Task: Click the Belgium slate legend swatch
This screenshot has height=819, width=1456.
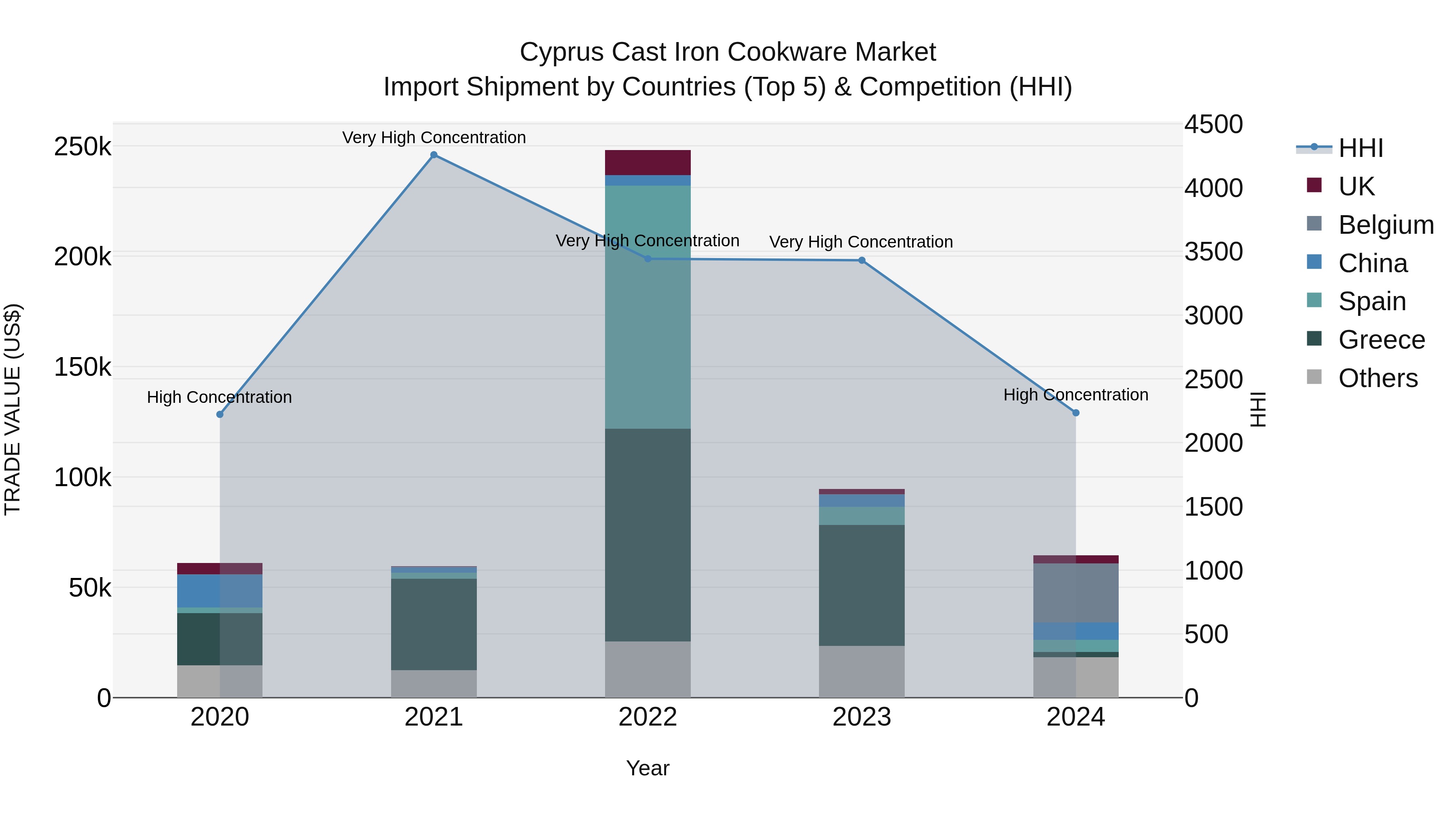Action: pos(1314,223)
